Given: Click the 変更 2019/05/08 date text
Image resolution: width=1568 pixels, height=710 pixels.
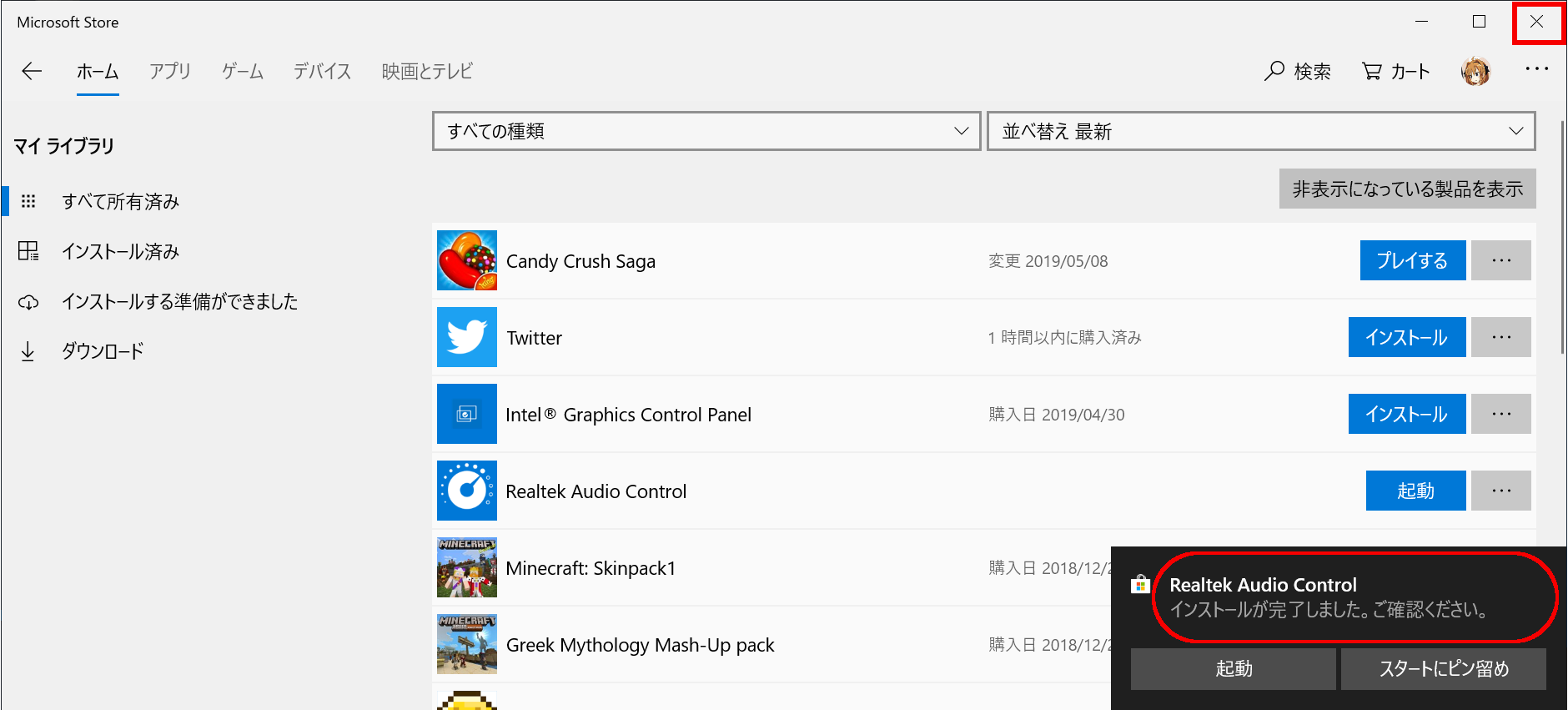Looking at the screenshot, I should [x=1048, y=261].
